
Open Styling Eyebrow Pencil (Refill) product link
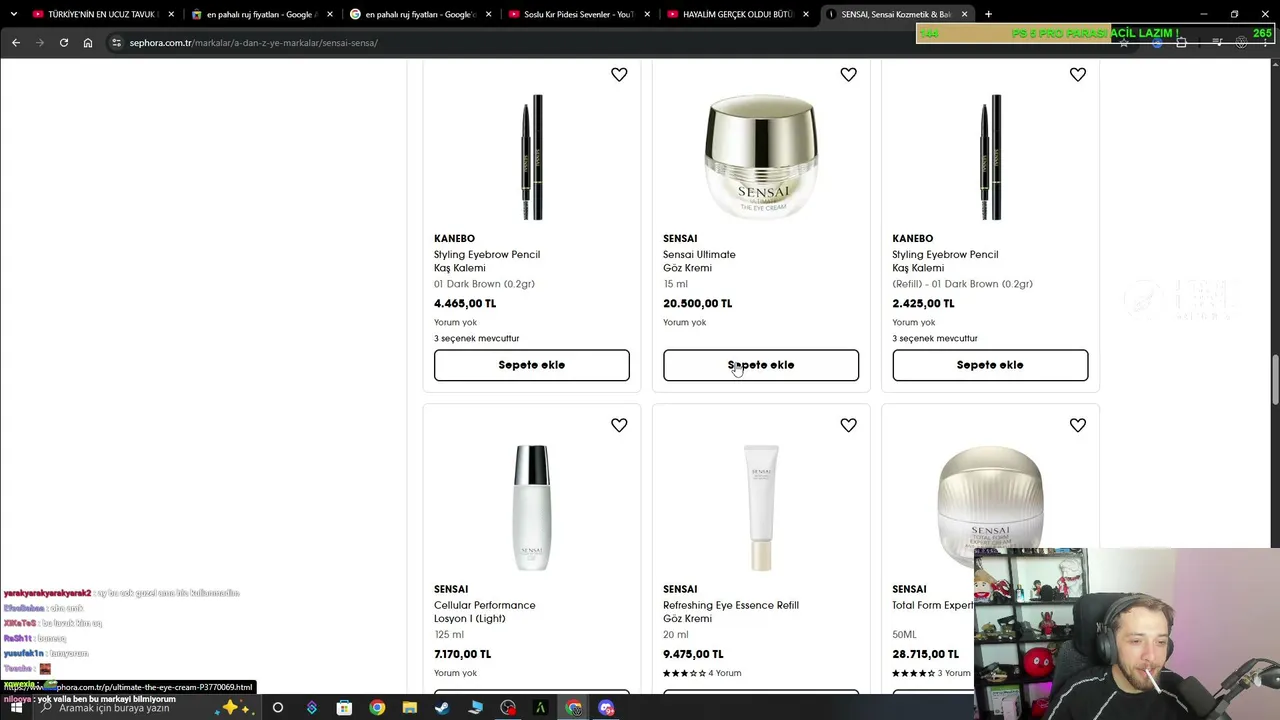[945, 261]
